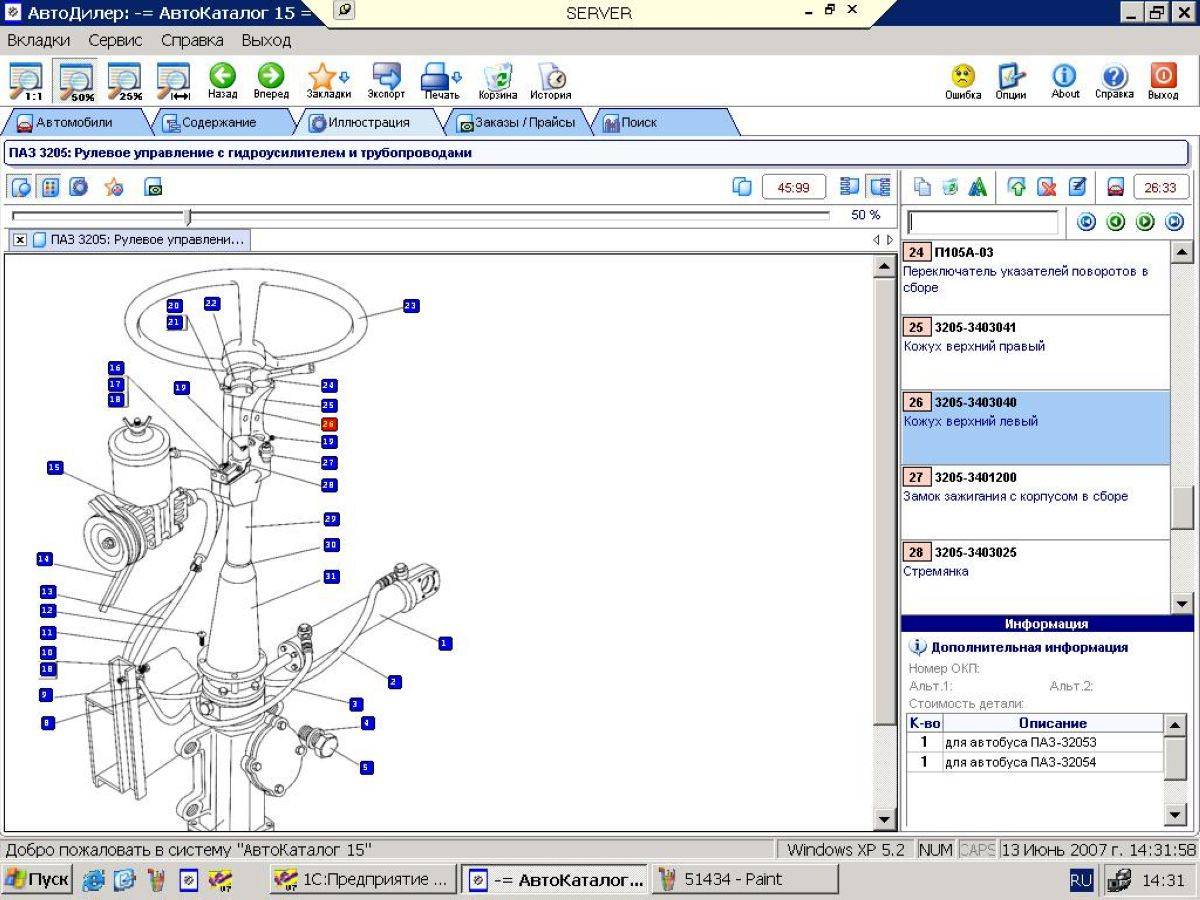Click the green eye price icon above illustration

(154, 187)
